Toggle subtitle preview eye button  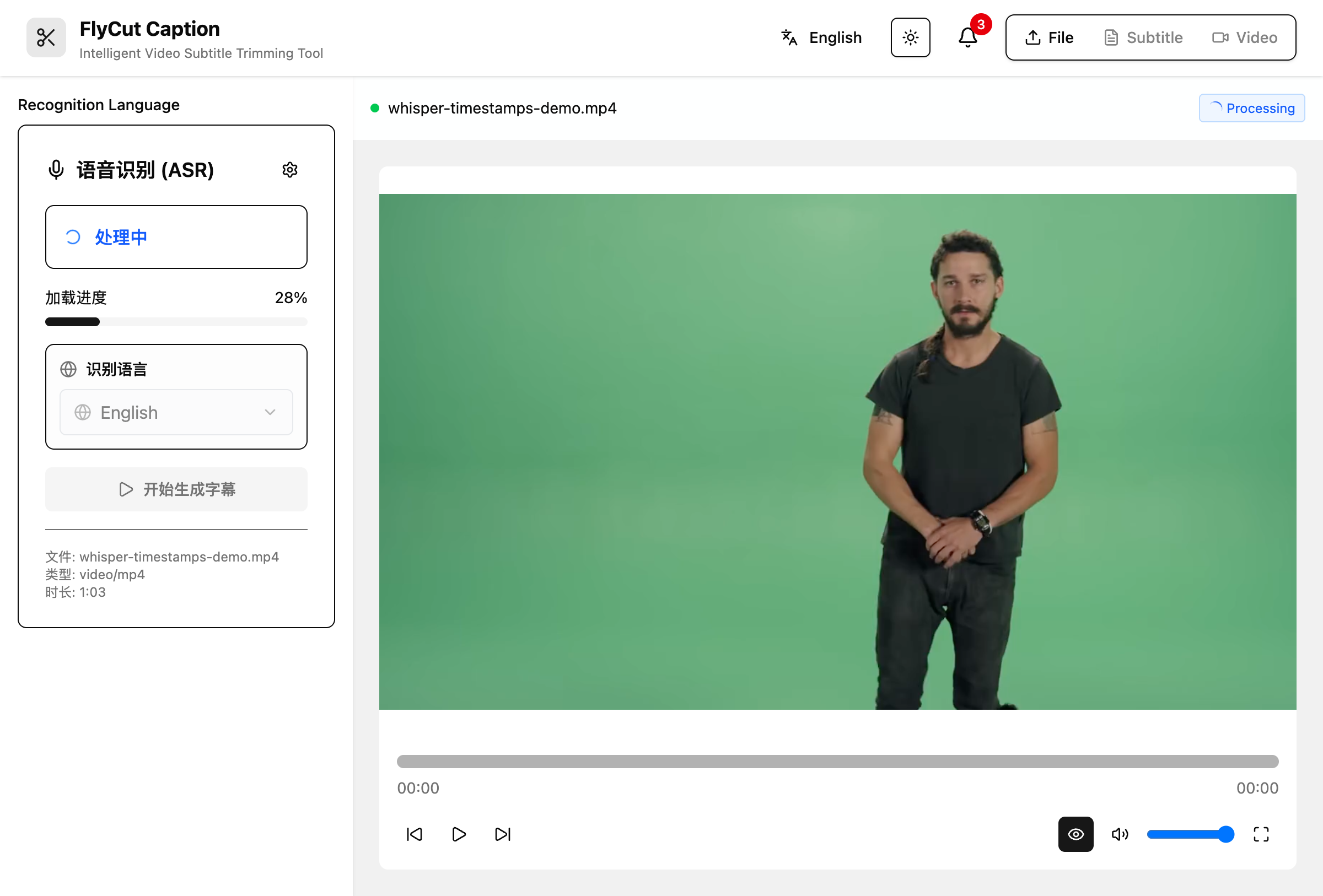[x=1075, y=834]
